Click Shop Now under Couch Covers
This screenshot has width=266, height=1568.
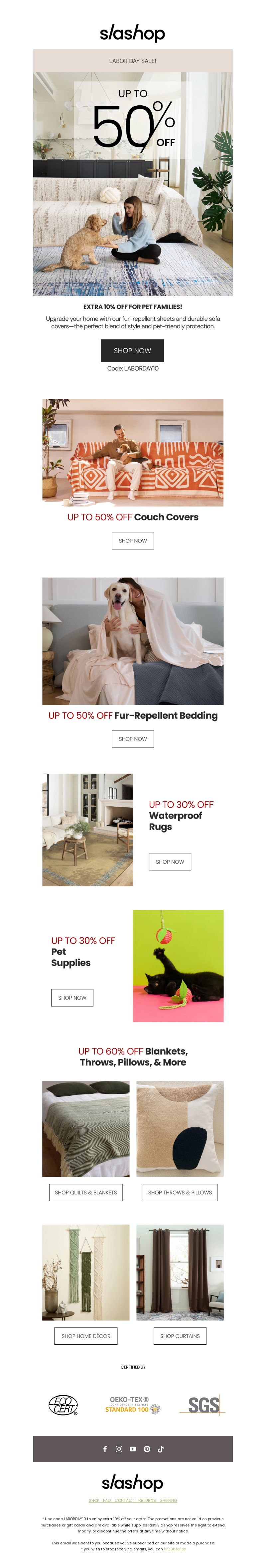click(x=133, y=540)
